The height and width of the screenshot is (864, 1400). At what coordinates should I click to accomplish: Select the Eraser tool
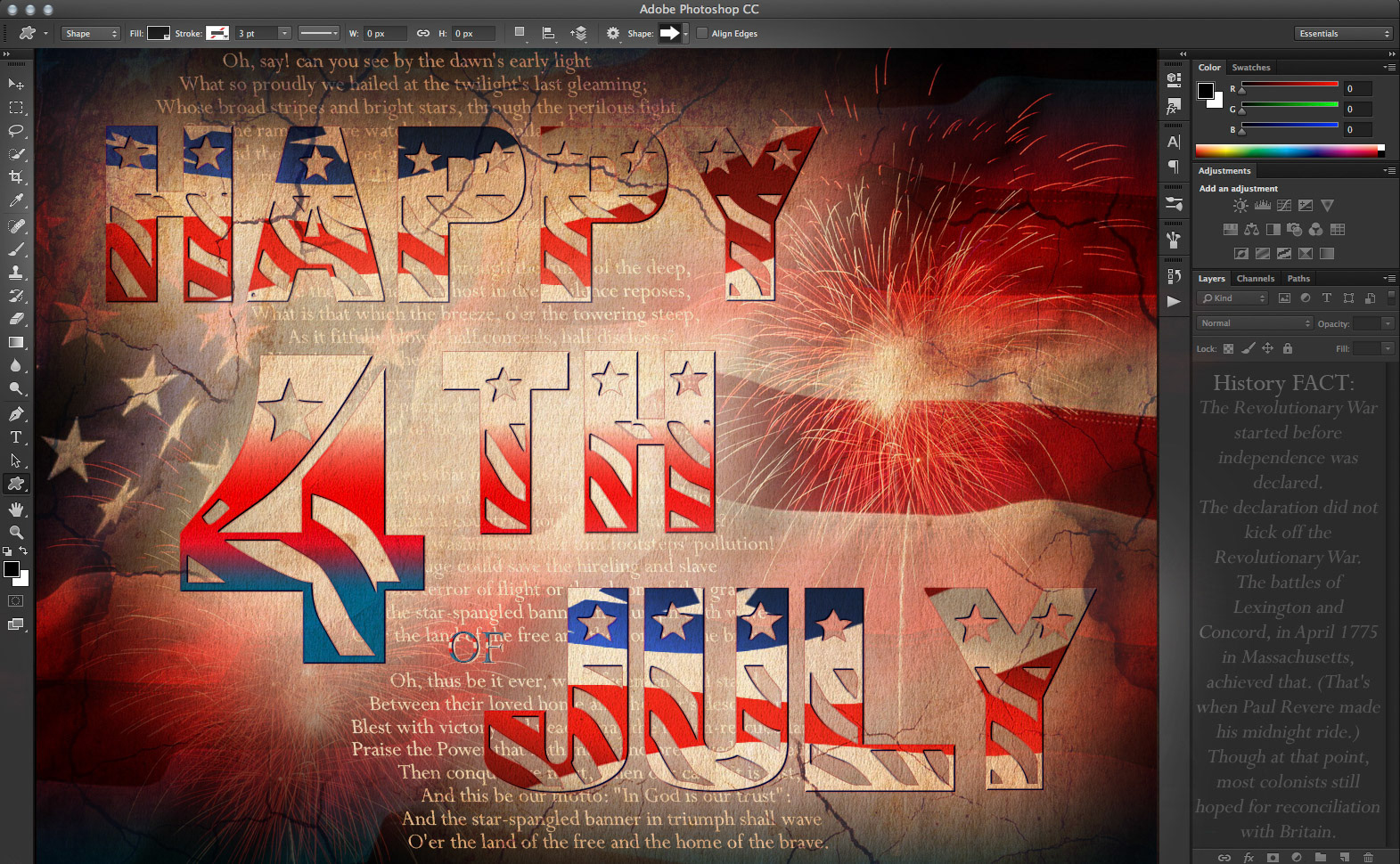coord(16,319)
